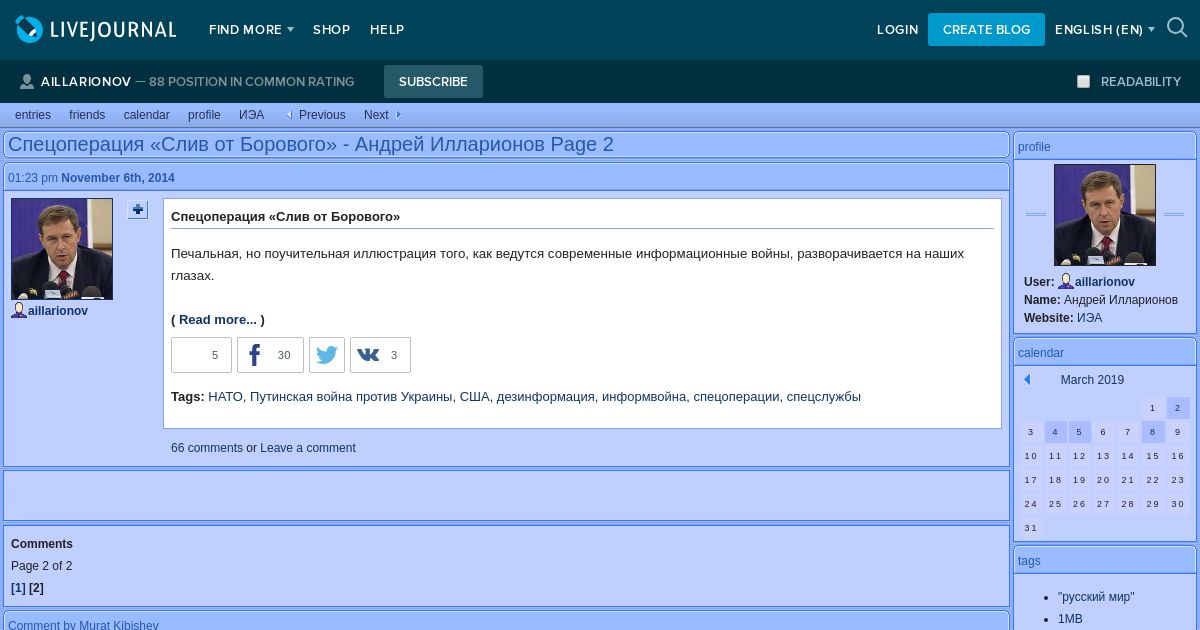Open the 1MB tag in sidebar
1200x630 pixels.
(x=1070, y=619)
